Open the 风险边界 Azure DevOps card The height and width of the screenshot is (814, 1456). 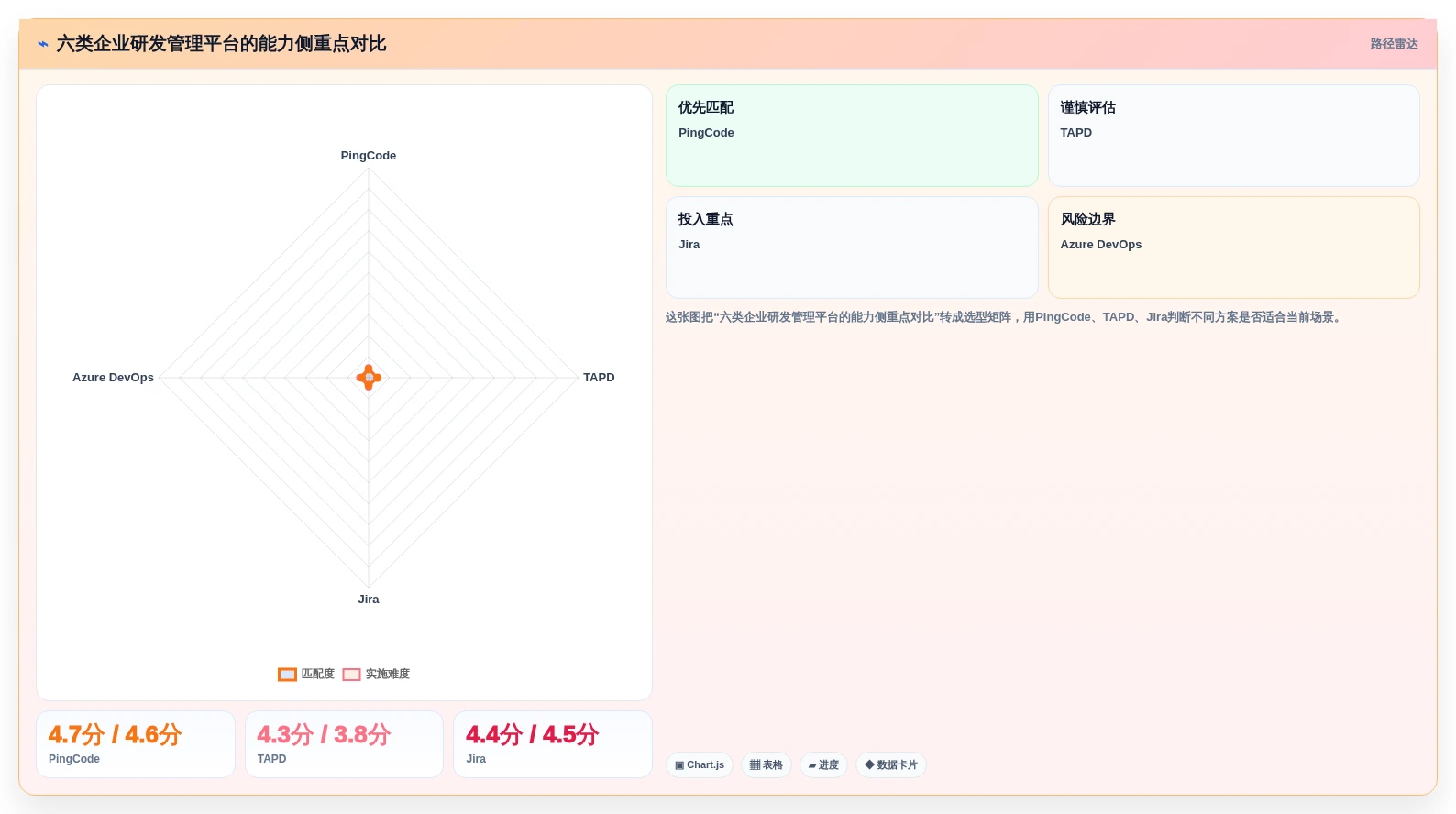1234,247
